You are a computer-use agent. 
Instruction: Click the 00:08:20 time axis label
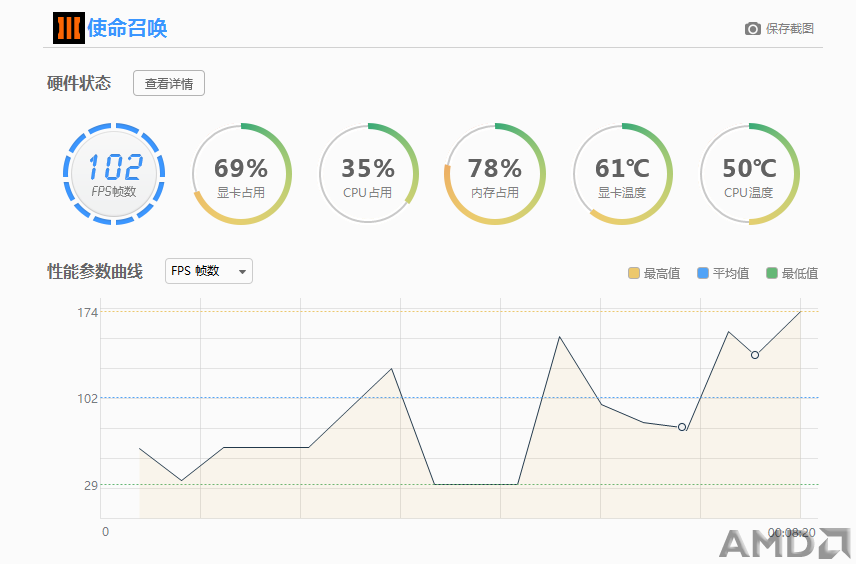click(x=792, y=532)
